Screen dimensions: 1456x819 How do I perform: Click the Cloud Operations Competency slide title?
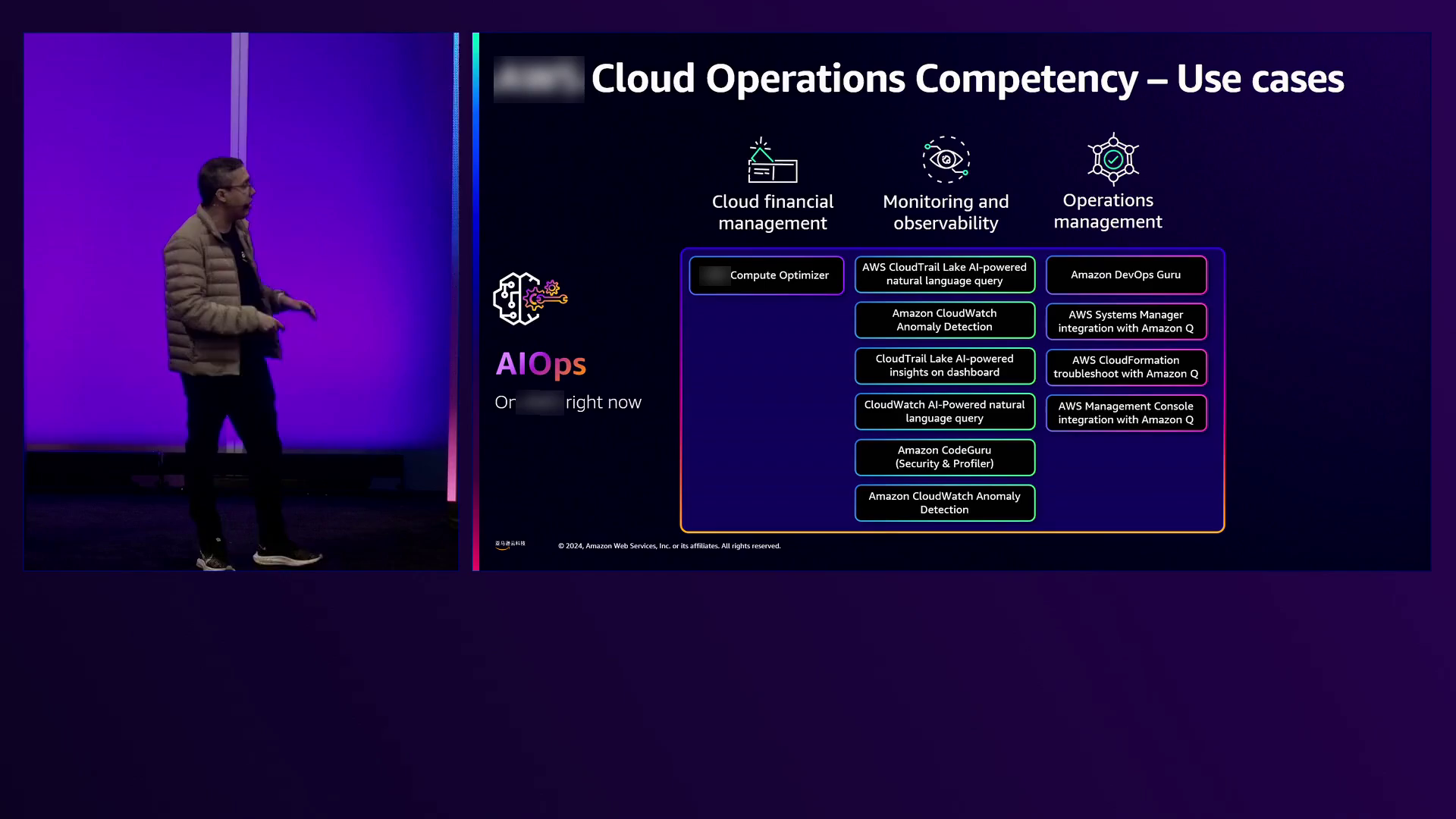click(967, 79)
